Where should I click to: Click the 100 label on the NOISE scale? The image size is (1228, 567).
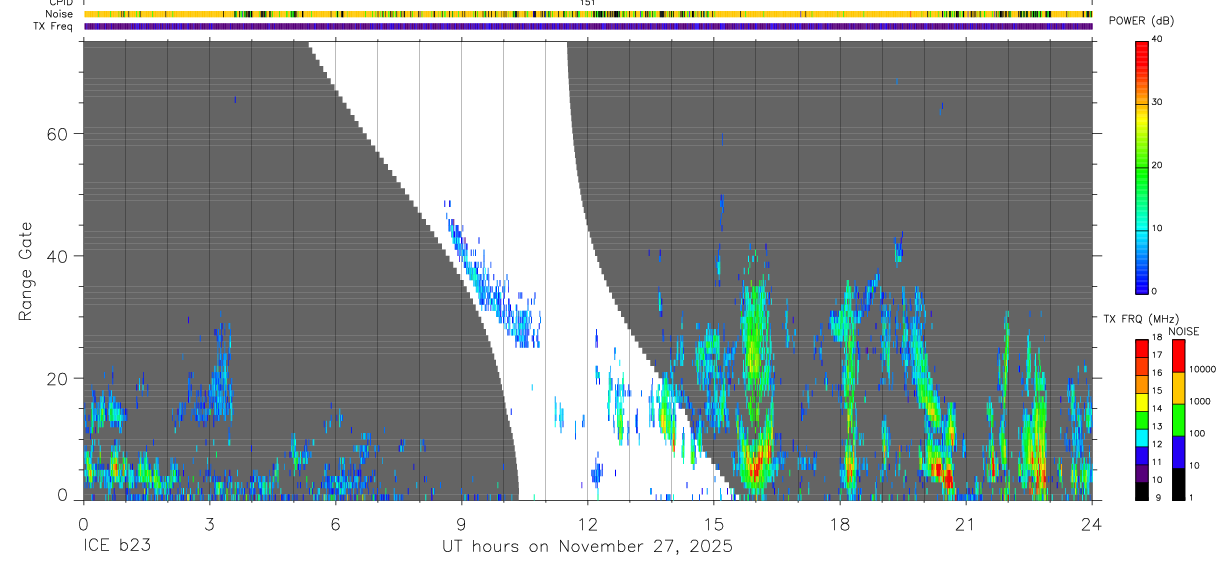pyautogui.click(x=1198, y=433)
